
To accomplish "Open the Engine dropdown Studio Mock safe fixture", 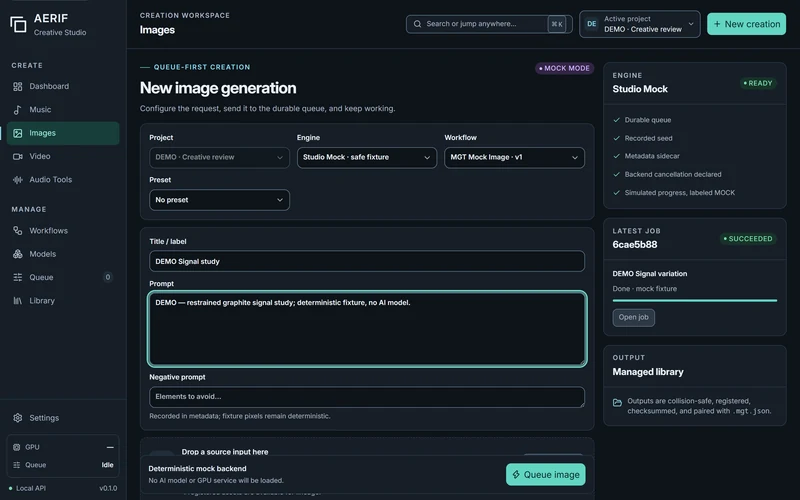I will 367,158.
